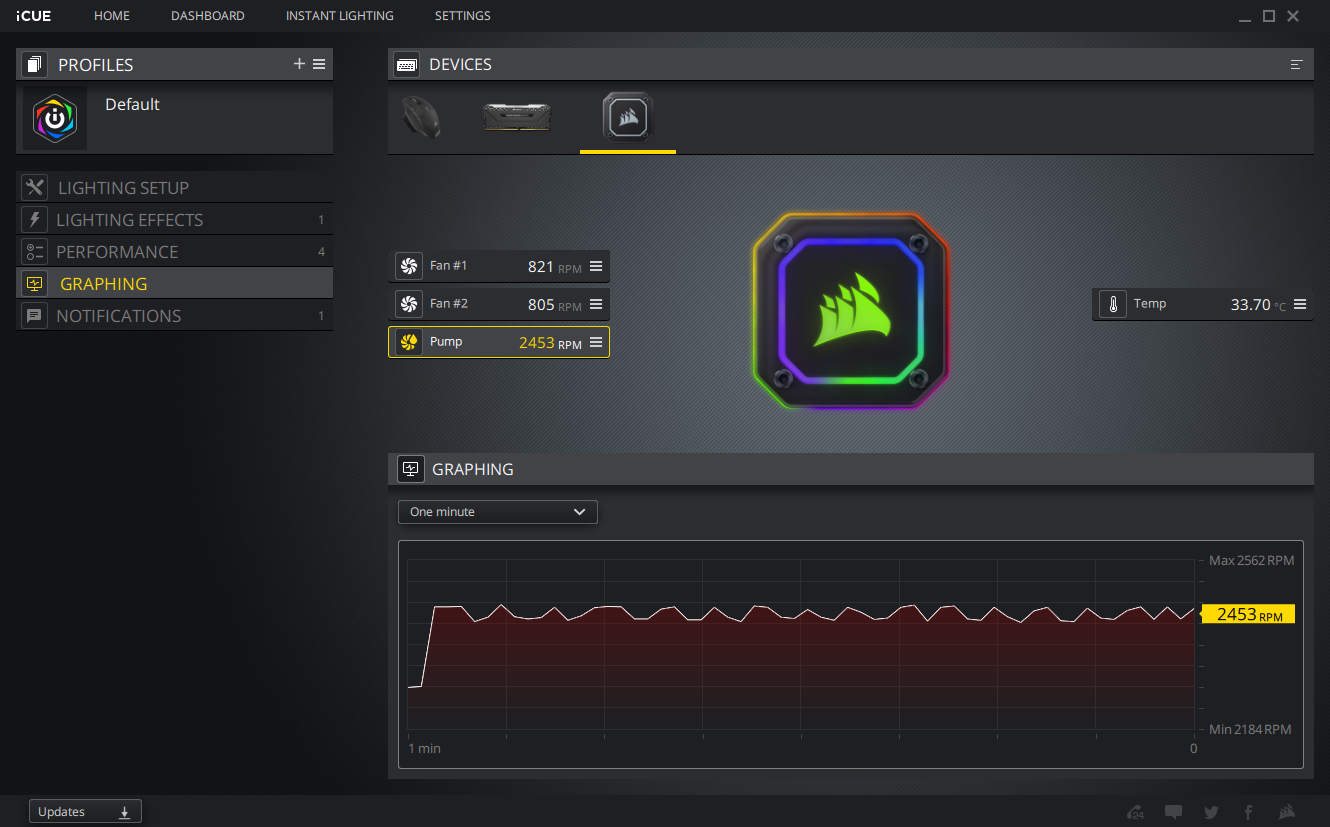This screenshot has height=827, width=1330.
Task: Click the Devices keyboard icon
Action: (x=407, y=64)
